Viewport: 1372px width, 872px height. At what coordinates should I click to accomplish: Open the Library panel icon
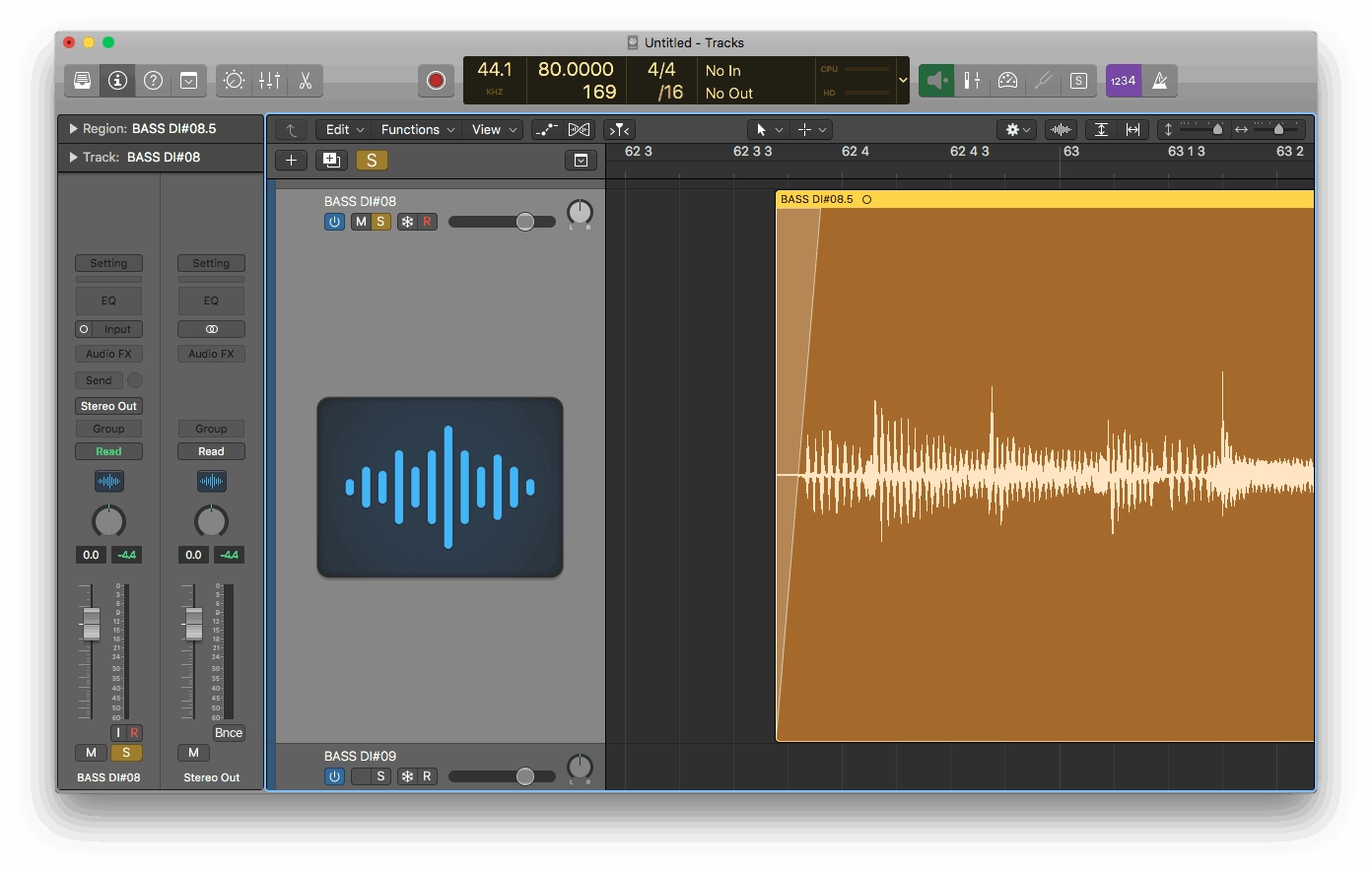[x=83, y=81]
